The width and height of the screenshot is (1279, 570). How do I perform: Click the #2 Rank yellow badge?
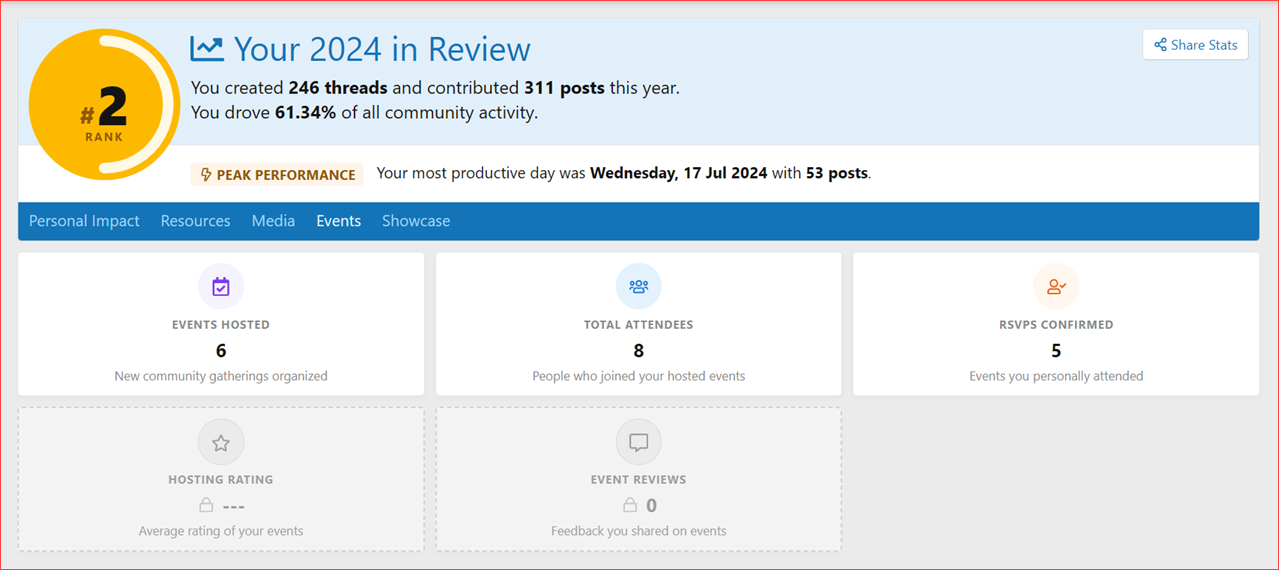pyautogui.click(x=104, y=104)
